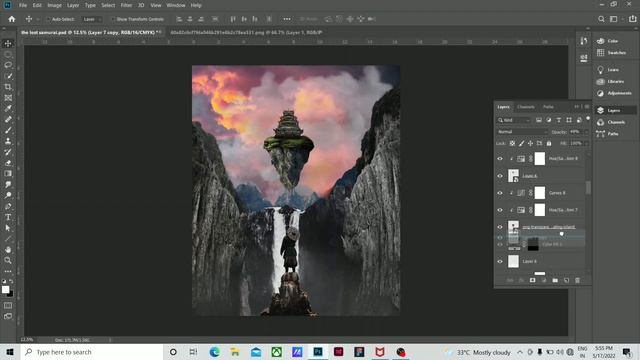Select the Path Selection arrow tool
Screen dimensions: 640x360
[8, 228]
